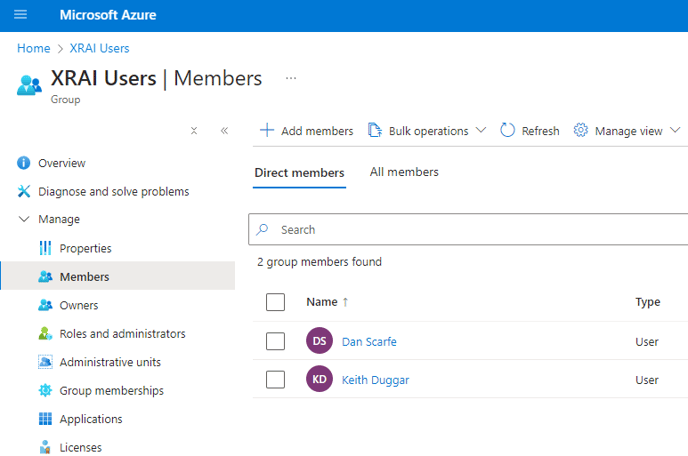Click the Microsoft Azure title

(x=108, y=15)
